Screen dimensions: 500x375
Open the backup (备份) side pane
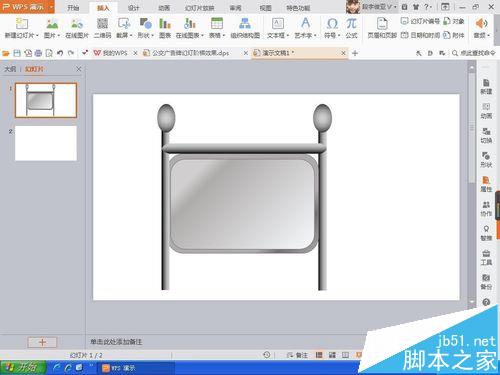[x=486, y=282]
